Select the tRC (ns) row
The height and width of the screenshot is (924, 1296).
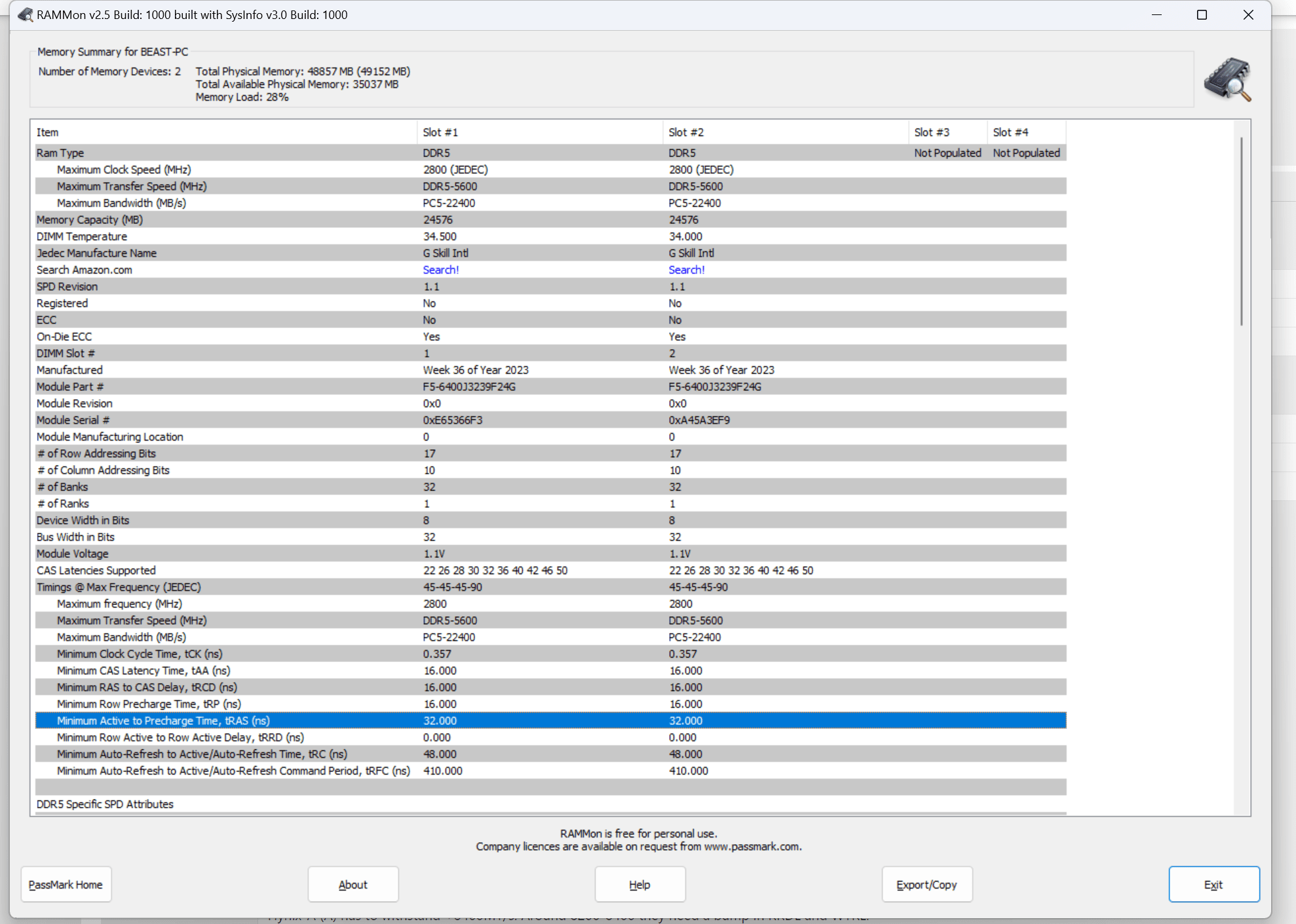pyautogui.click(x=550, y=754)
